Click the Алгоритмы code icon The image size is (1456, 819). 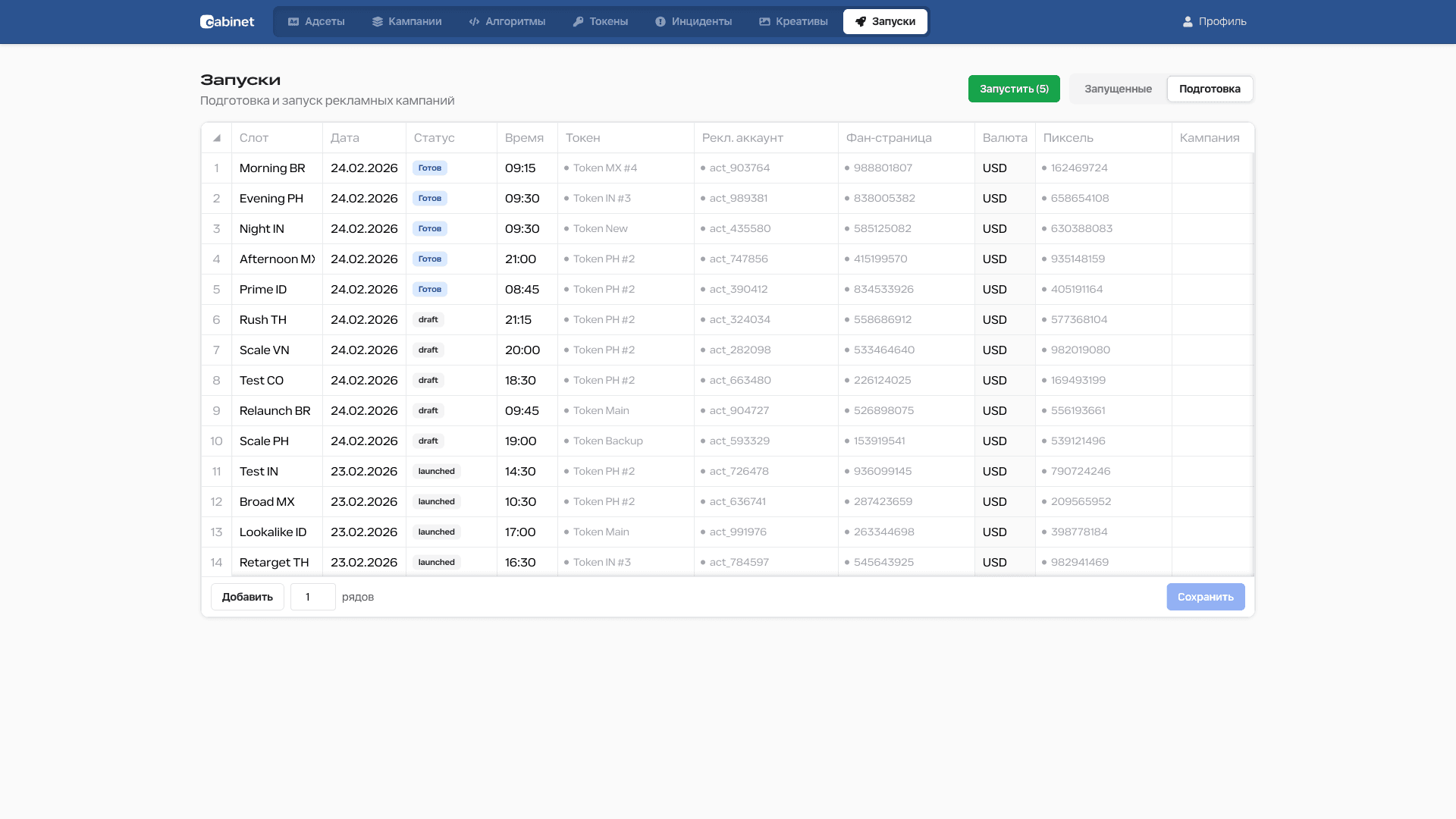[x=474, y=22]
